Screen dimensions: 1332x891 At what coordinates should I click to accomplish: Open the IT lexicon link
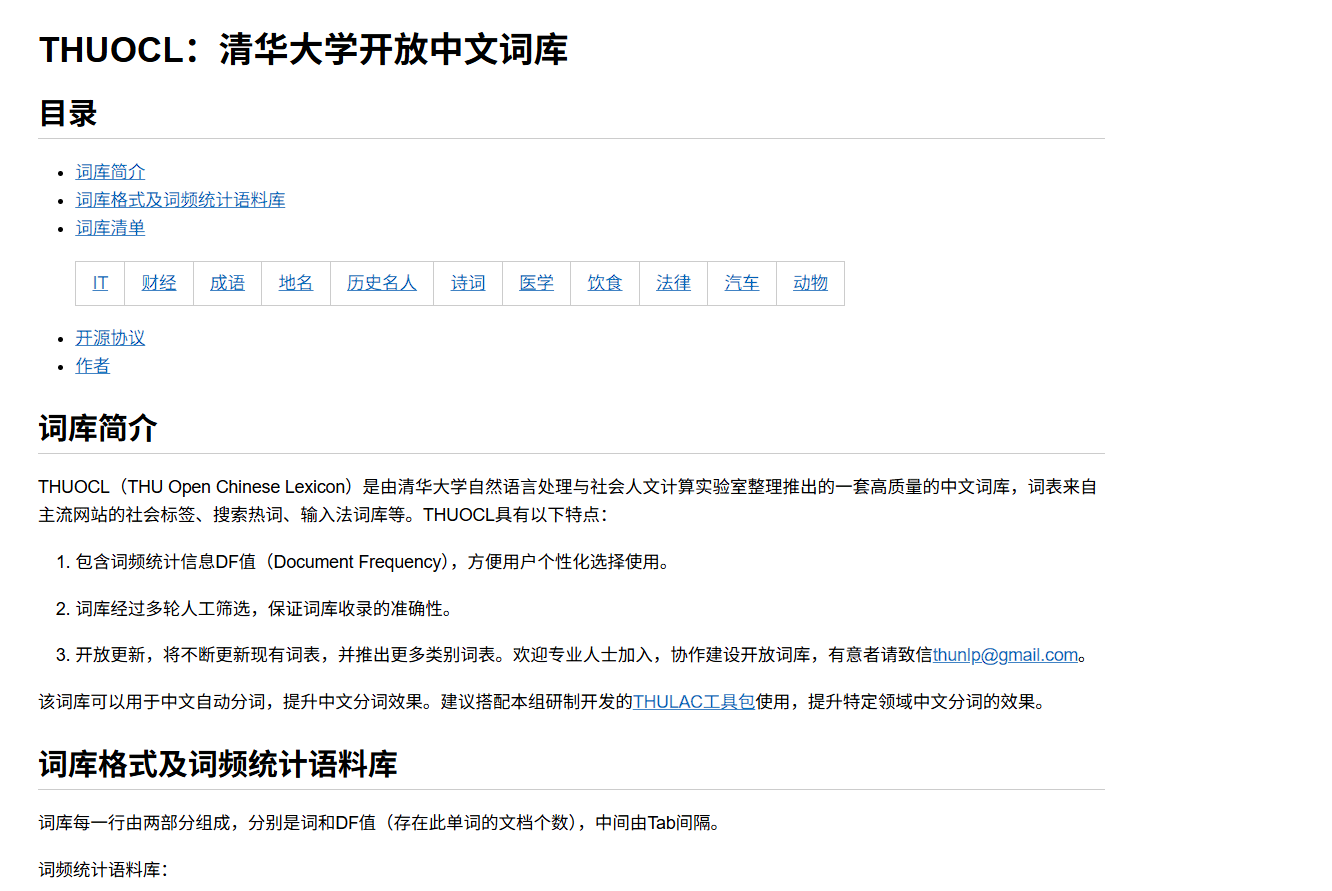tap(100, 283)
